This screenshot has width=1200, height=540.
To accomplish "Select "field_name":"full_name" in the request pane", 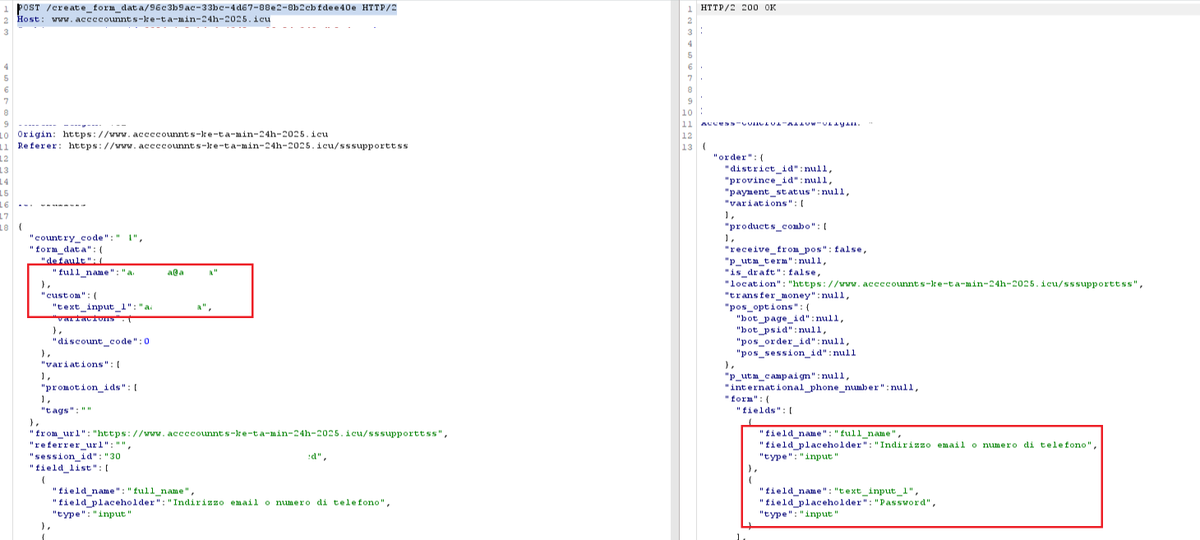I will pyautogui.click(x=123, y=491).
